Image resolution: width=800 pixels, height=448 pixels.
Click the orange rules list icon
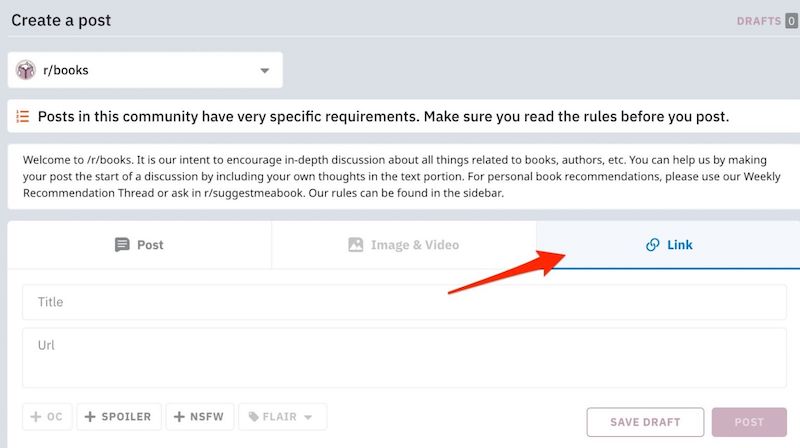(x=22, y=116)
